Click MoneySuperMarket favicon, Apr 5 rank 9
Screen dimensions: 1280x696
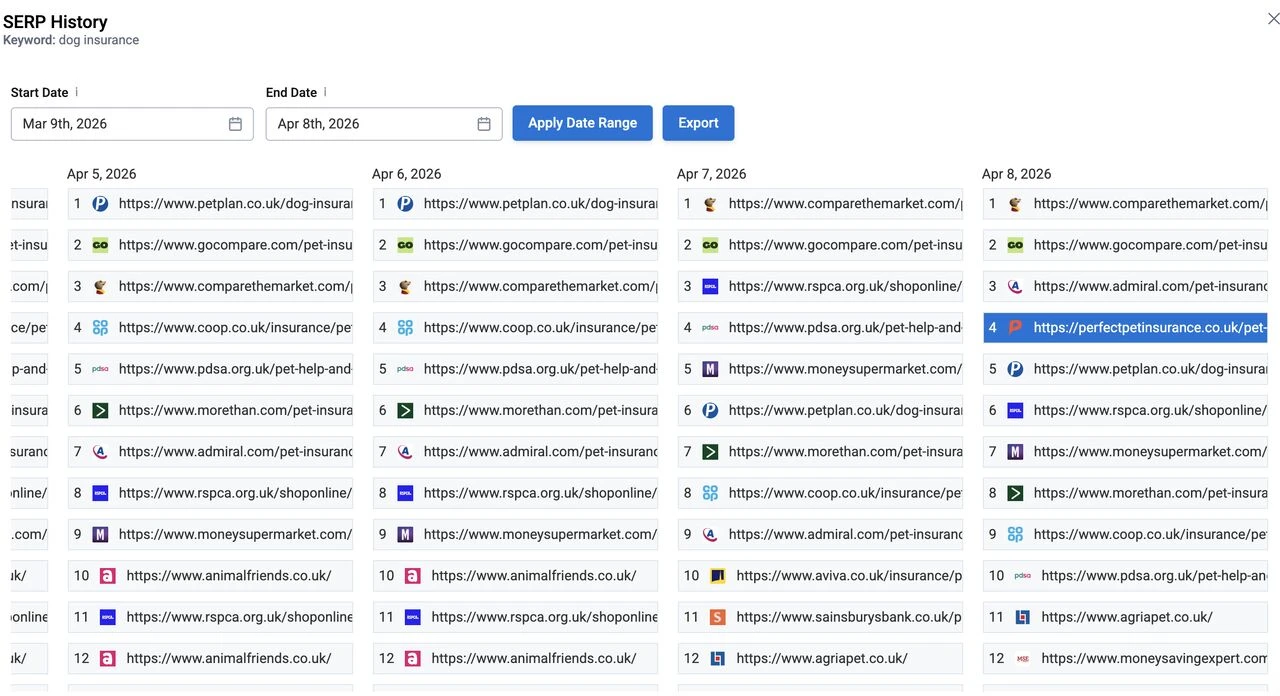pos(100,534)
